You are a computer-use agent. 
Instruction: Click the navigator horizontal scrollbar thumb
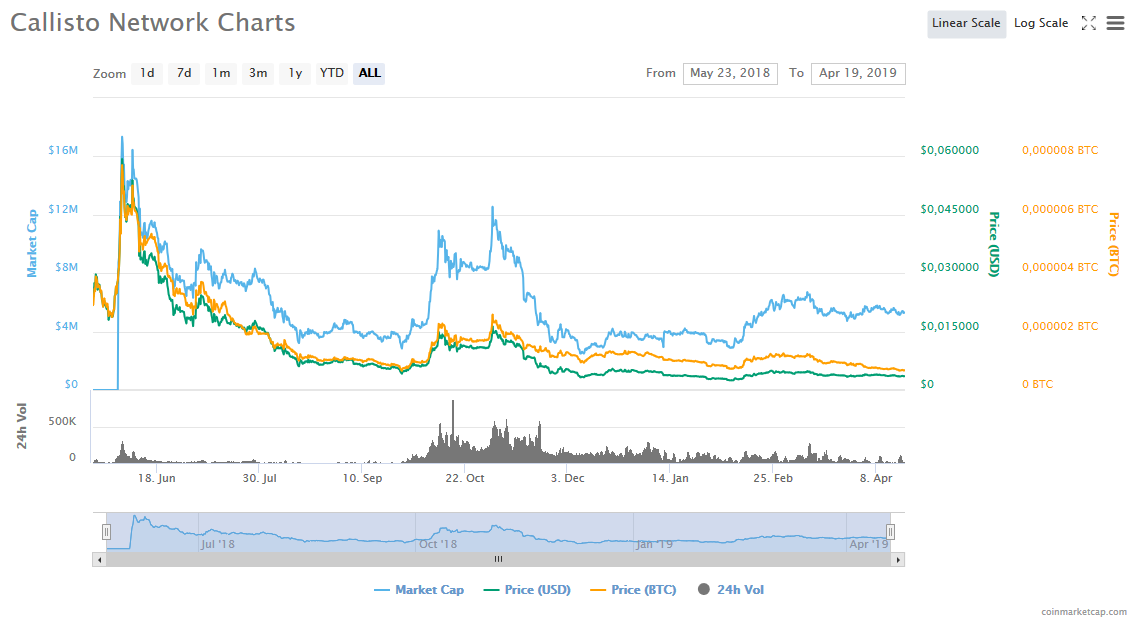click(498, 560)
